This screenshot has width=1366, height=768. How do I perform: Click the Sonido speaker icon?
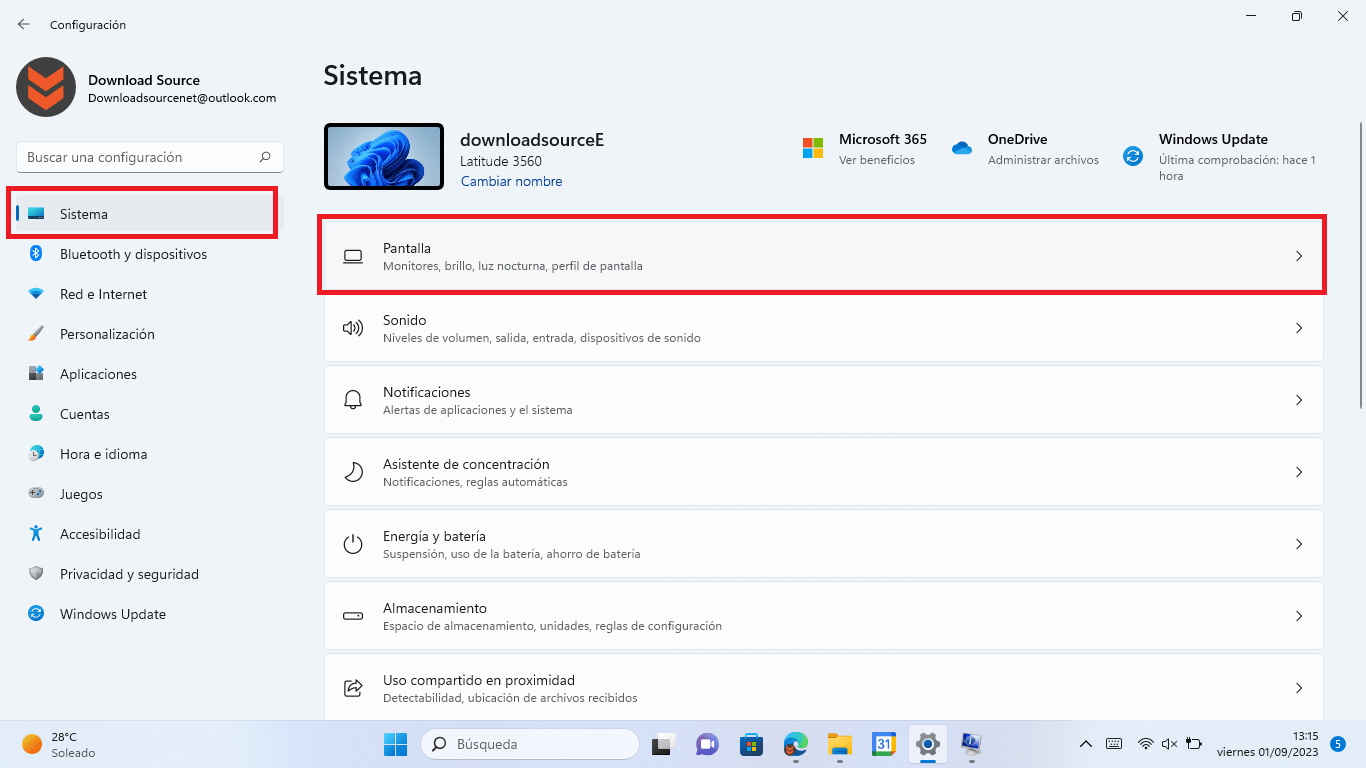coord(353,328)
